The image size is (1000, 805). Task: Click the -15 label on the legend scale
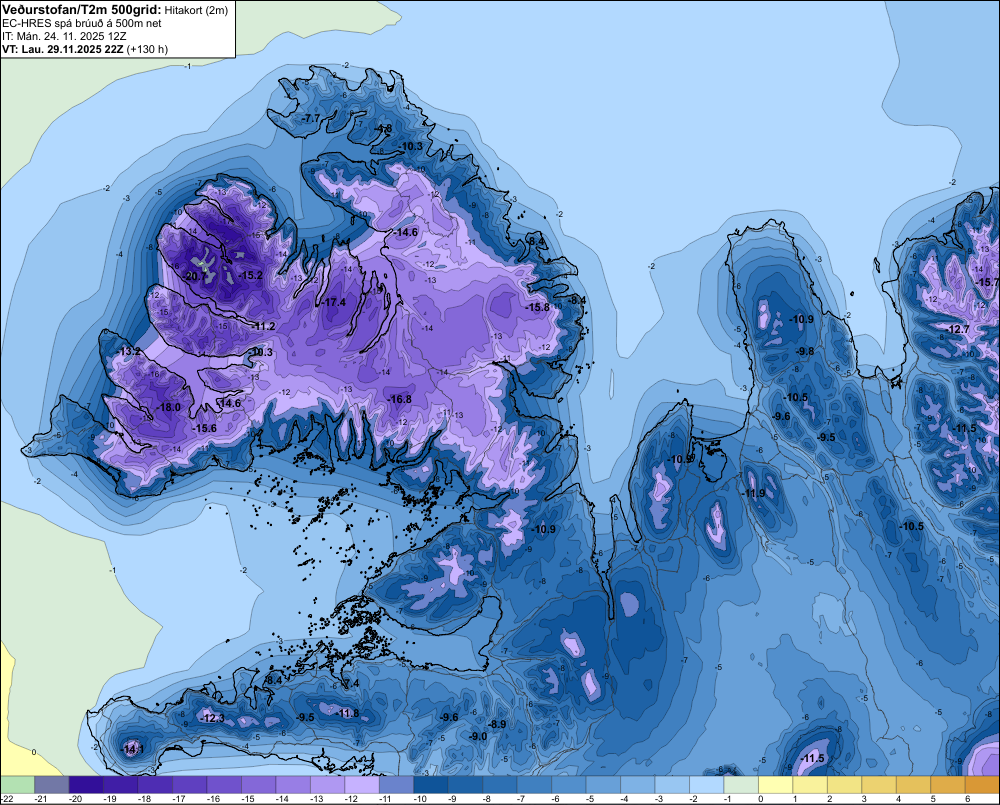pos(247,799)
